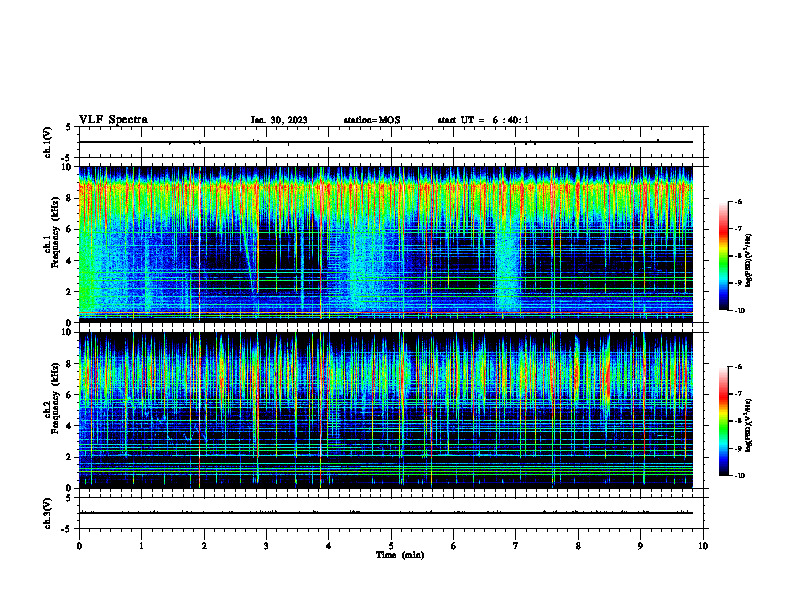Click the time axis tick label "8"
Viewport: 792px width, 612px height.
tap(578, 546)
